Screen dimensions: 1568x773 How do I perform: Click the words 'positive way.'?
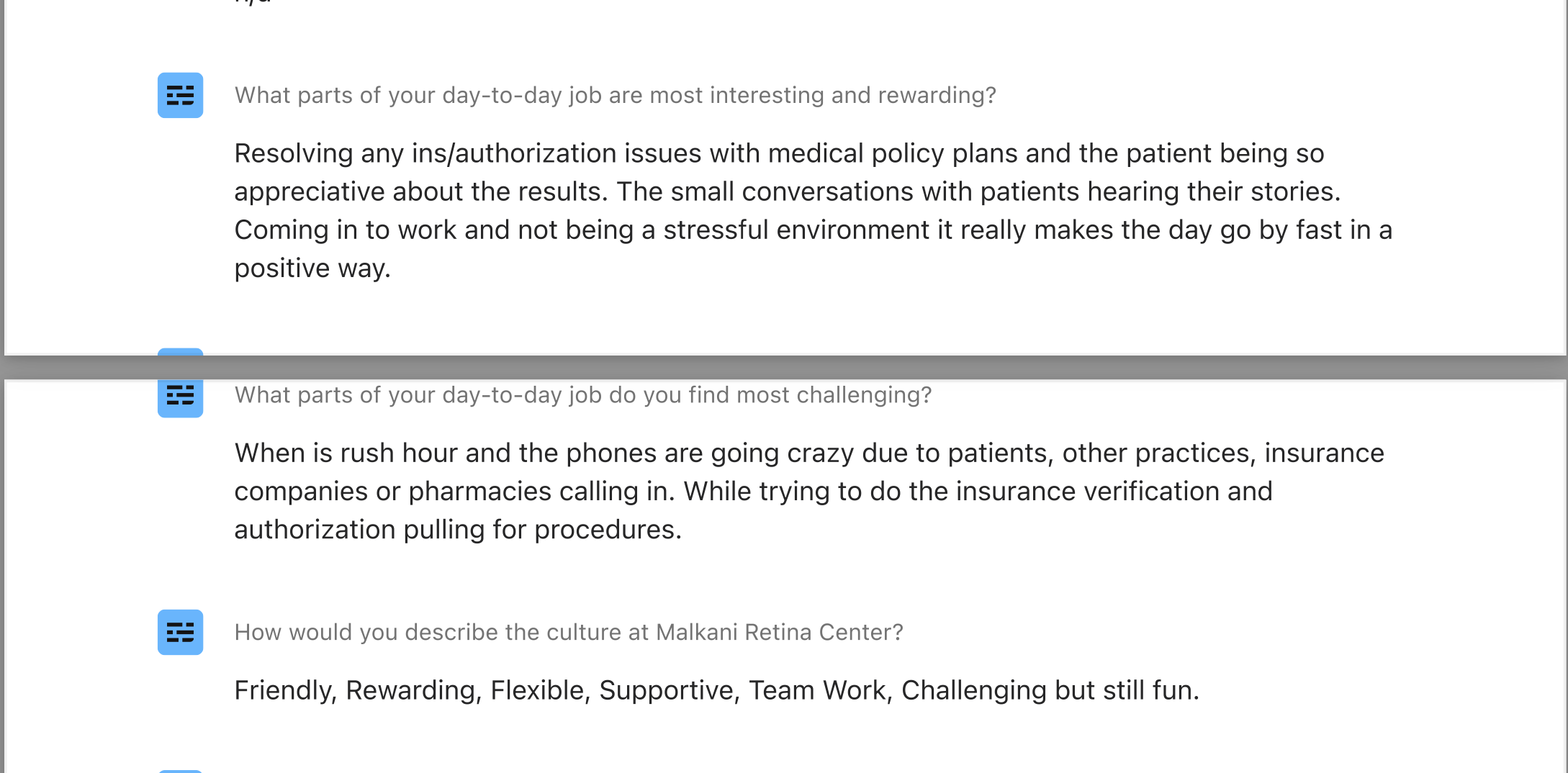pyautogui.click(x=312, y=268)
